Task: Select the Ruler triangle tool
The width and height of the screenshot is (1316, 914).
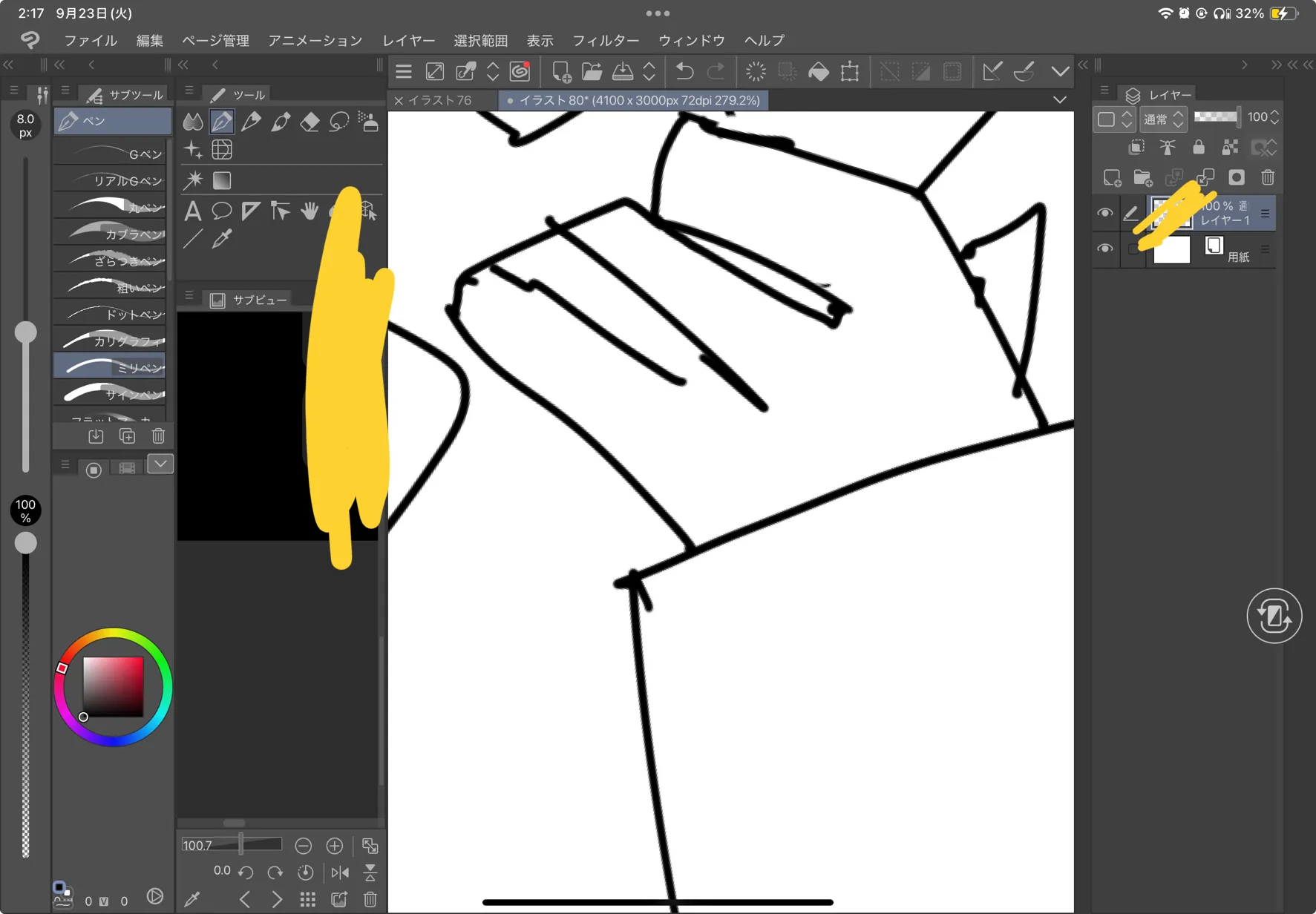Action: click(251, 211)
